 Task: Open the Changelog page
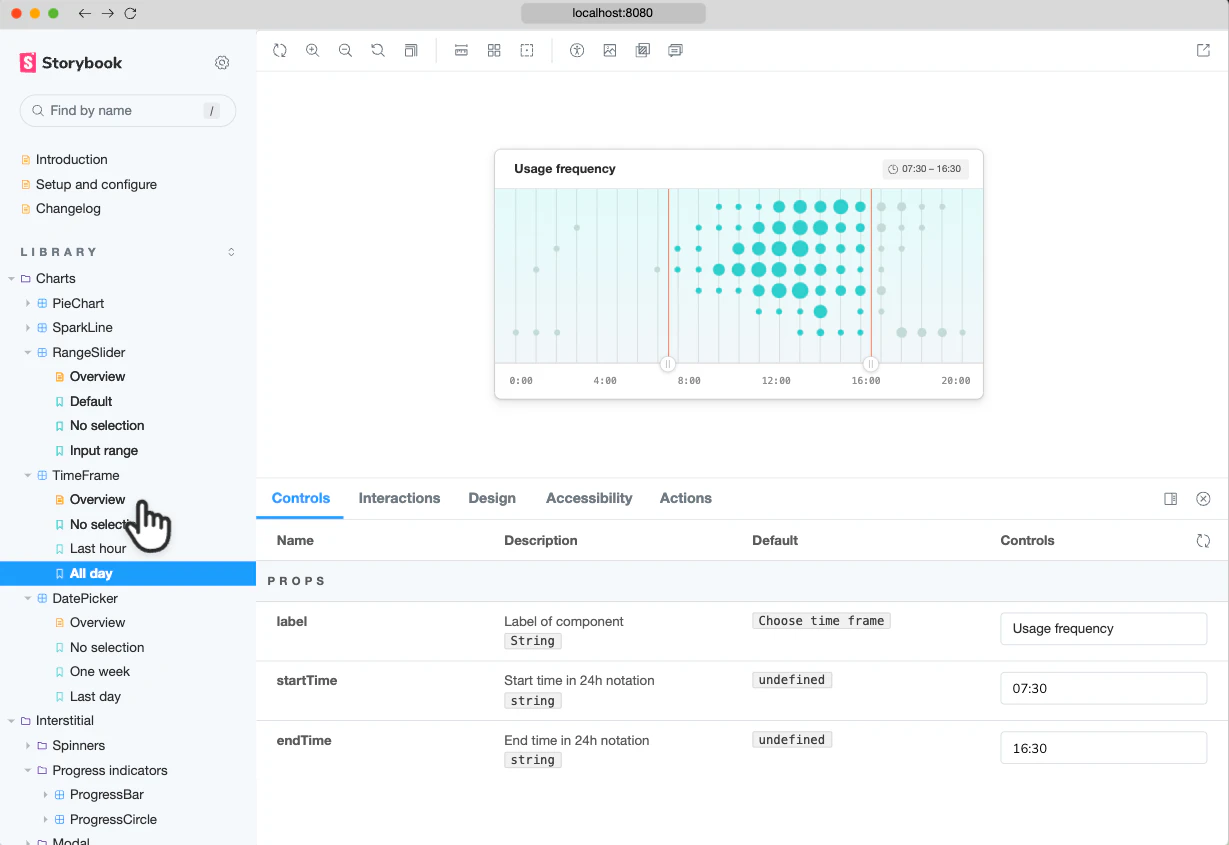(x=68, y=209)
